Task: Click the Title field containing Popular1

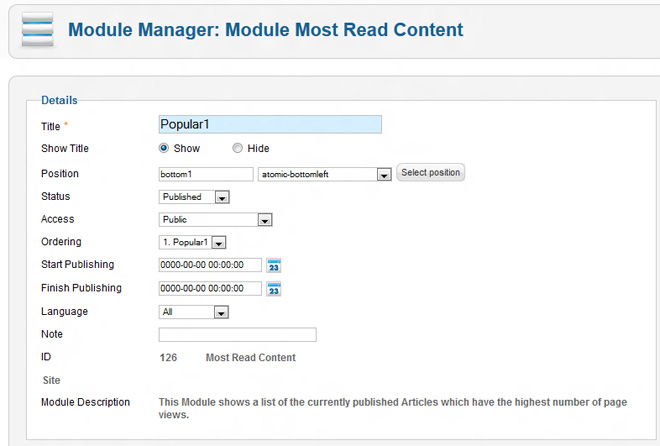Action: (x=270, y=125)
